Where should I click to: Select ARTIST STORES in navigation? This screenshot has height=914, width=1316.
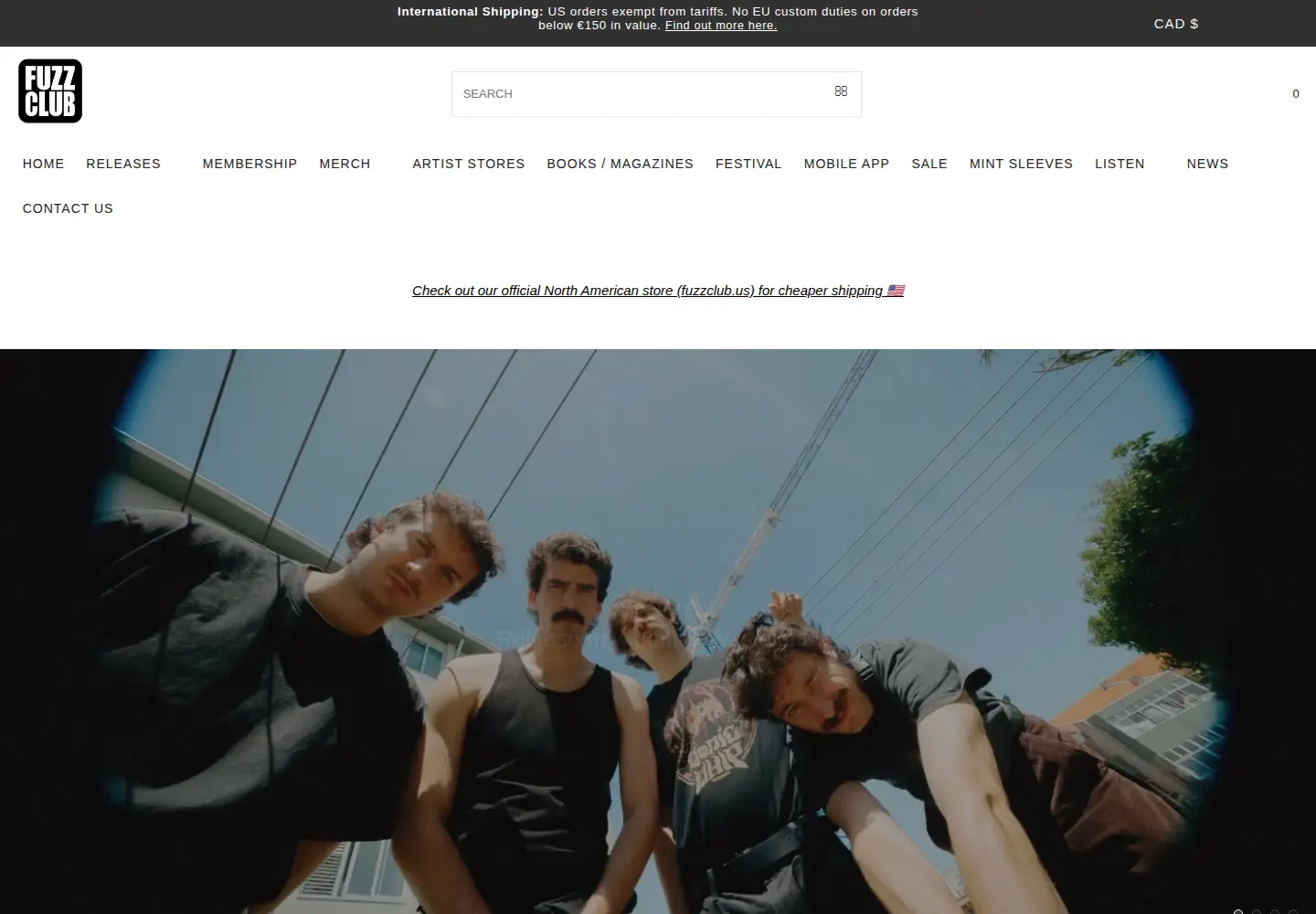pos(469,164)
